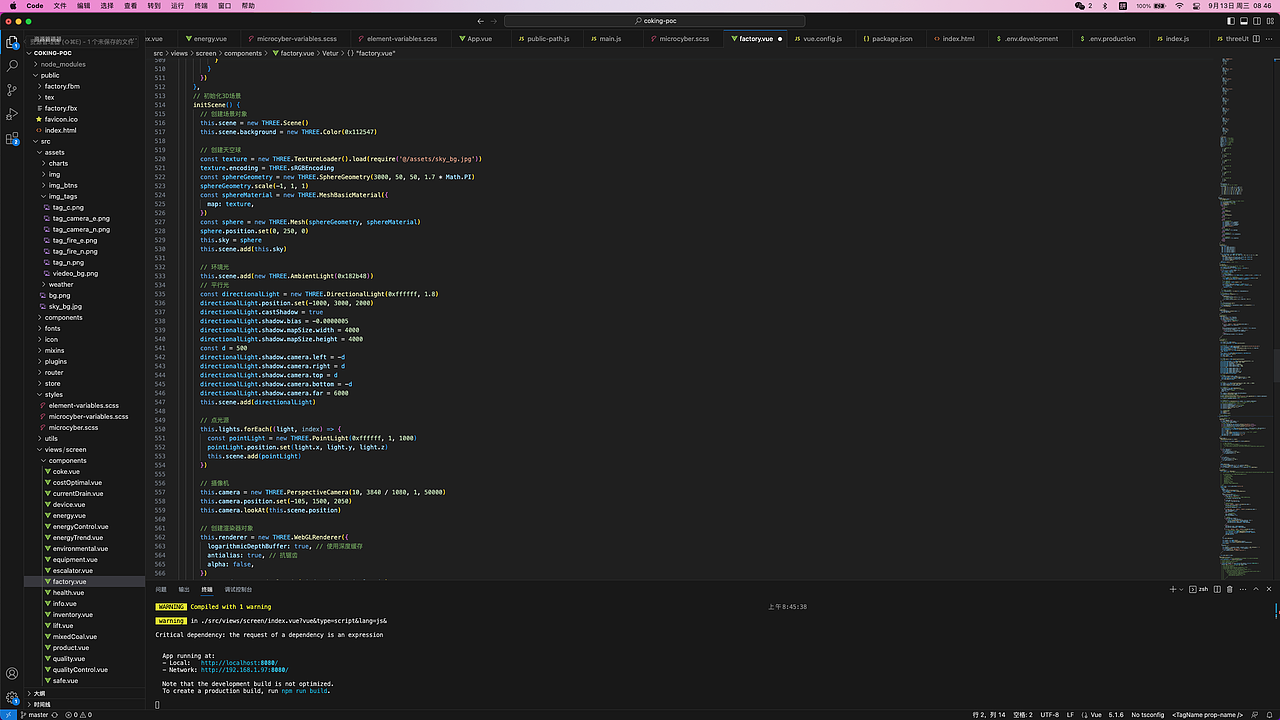Open the Wi-Fi menu bar icon
Viewport: 1280px width, 720px height.
pos(1180,6)
